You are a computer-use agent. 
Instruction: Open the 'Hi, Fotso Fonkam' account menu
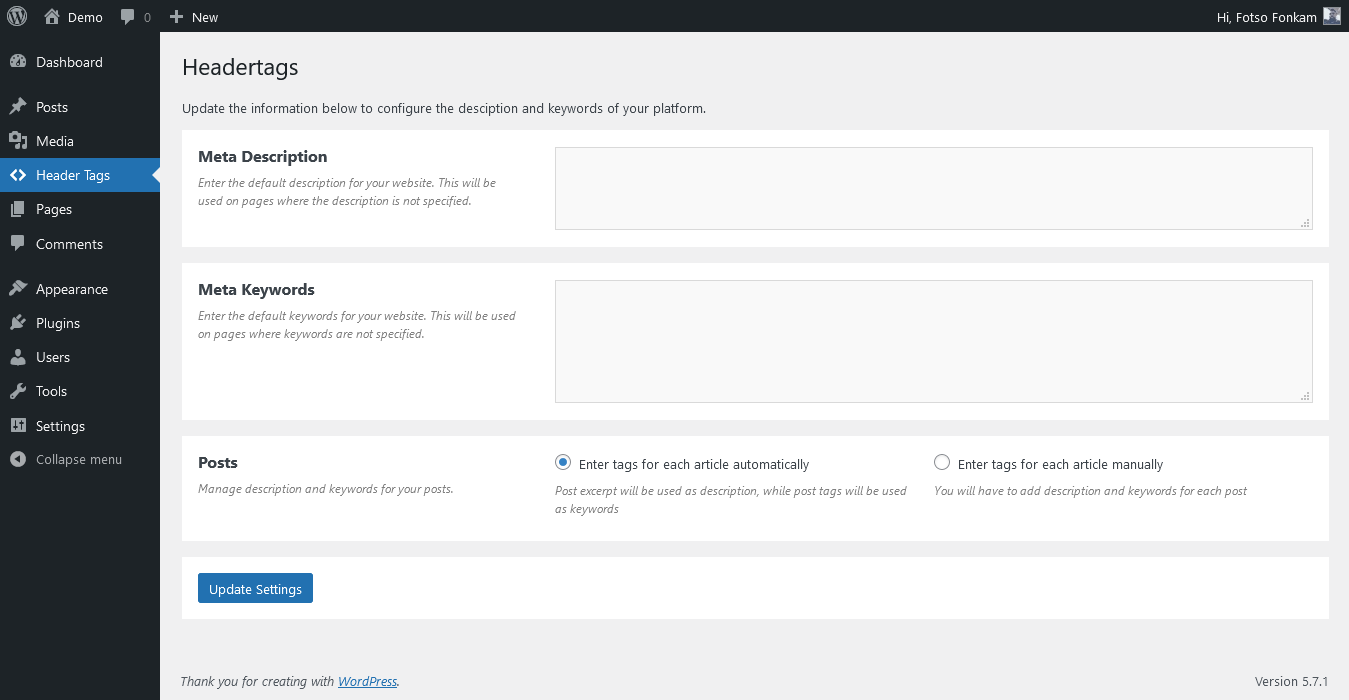1266,17
